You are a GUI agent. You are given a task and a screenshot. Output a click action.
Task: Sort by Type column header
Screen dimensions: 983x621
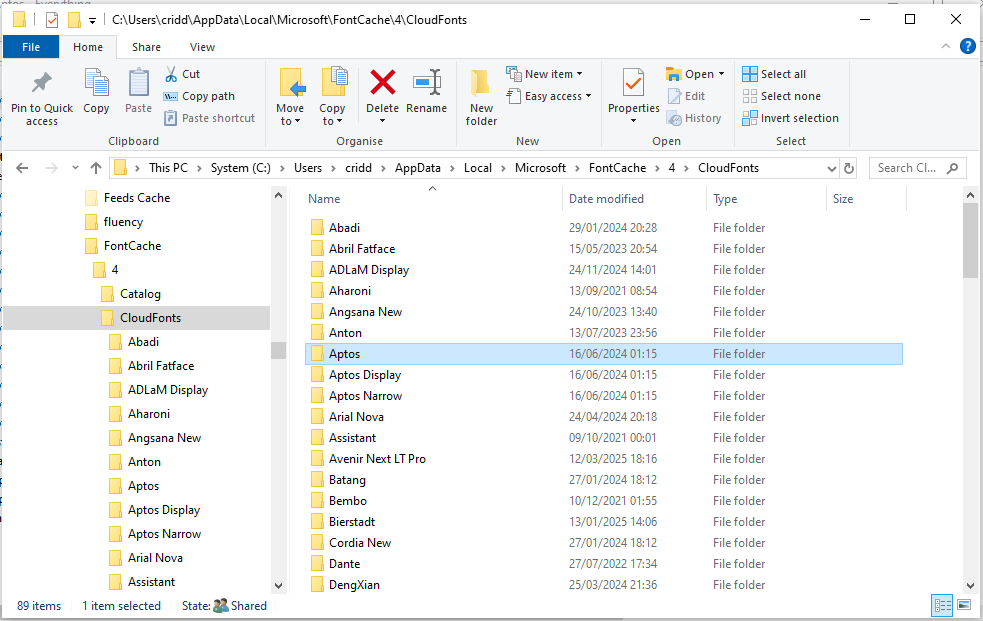725,199
